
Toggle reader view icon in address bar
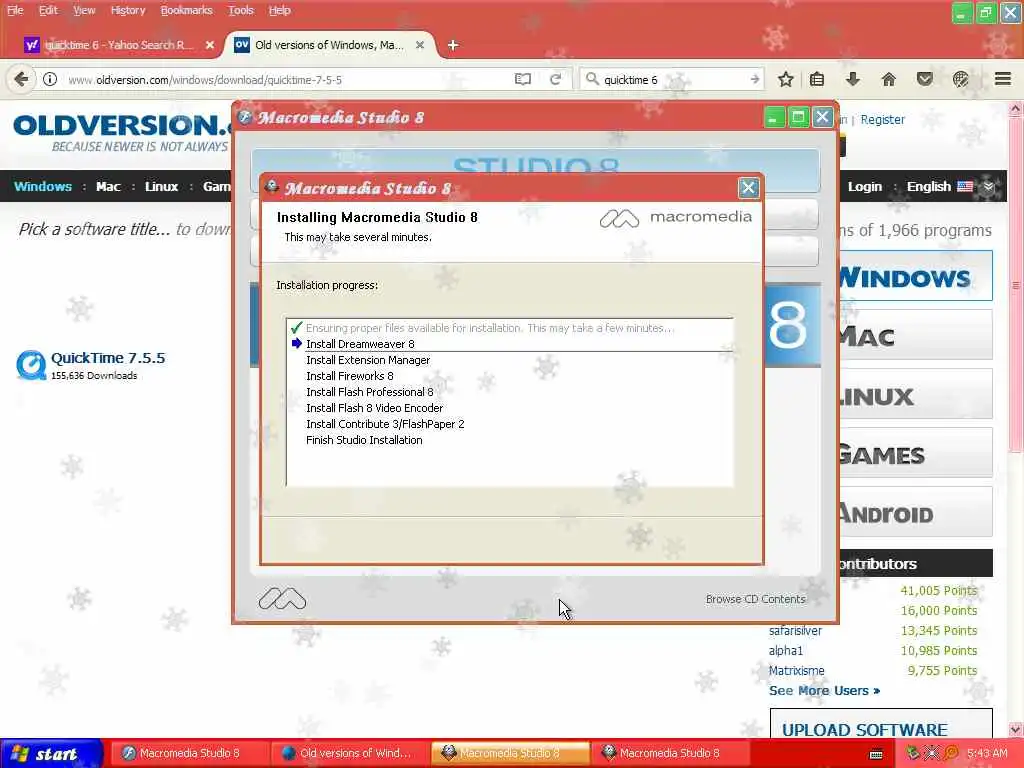coord(522,79)
